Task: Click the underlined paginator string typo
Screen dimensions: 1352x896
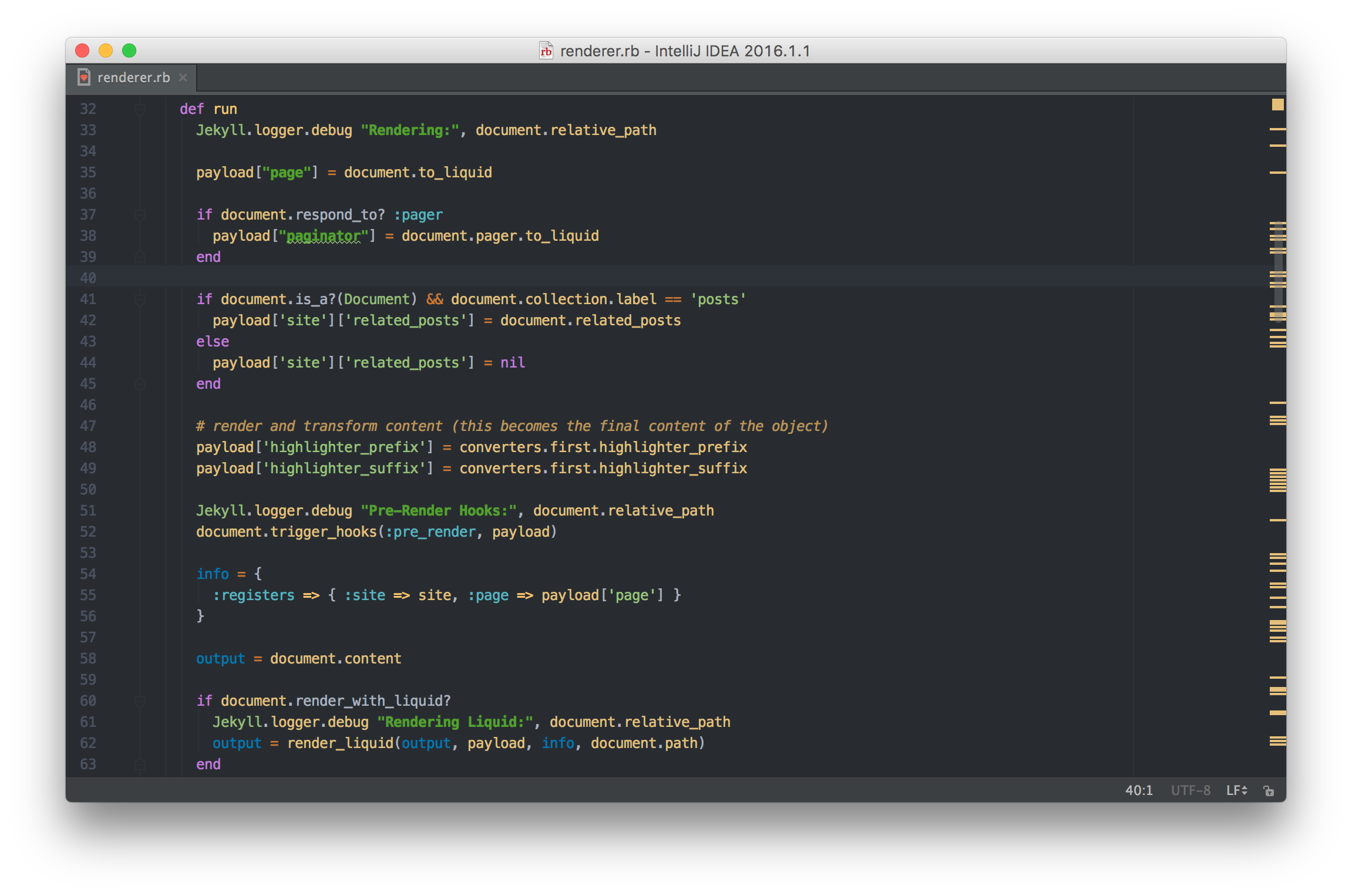Action: tap(324, 236)
